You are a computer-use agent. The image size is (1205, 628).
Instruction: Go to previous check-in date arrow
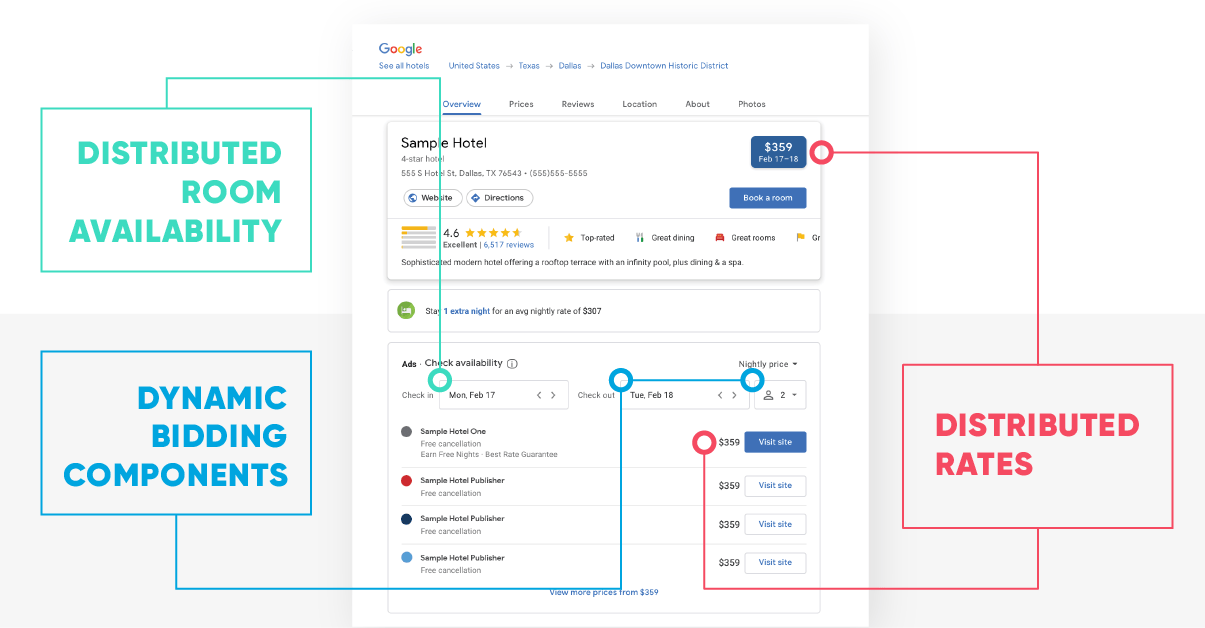point(539,395)
